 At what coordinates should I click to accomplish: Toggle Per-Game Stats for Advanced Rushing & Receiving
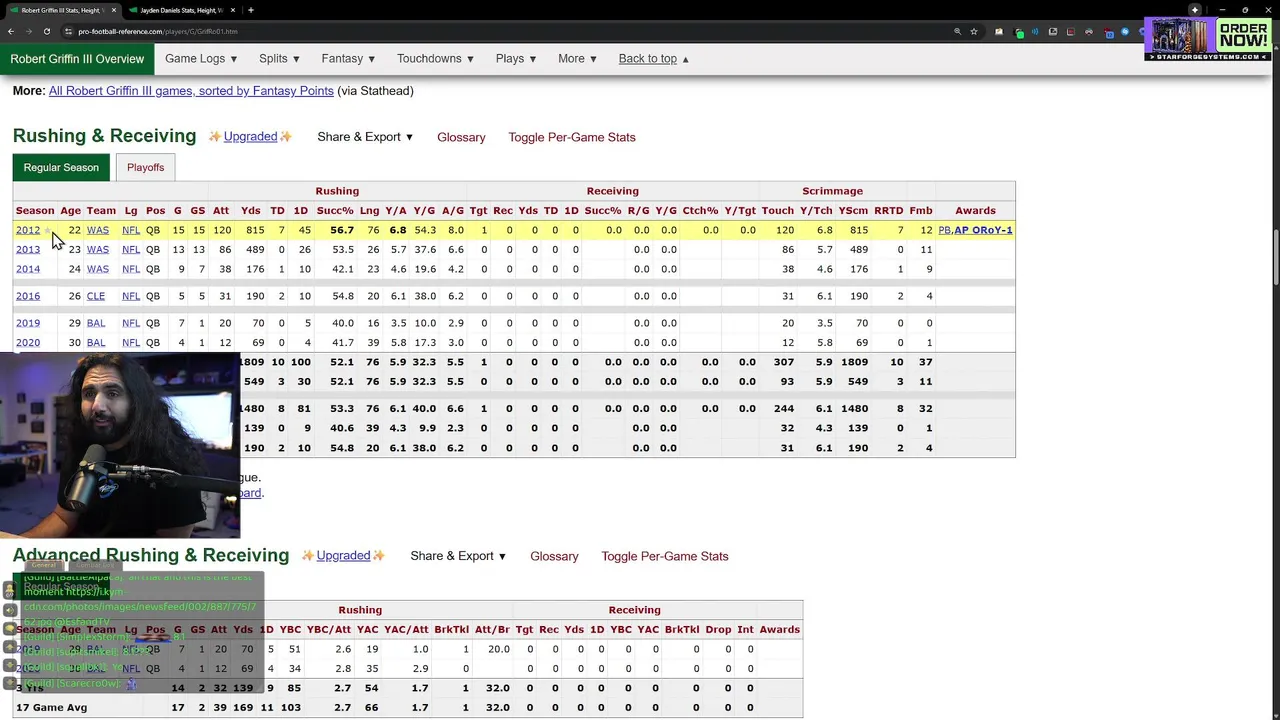click(x=665, y=556)
